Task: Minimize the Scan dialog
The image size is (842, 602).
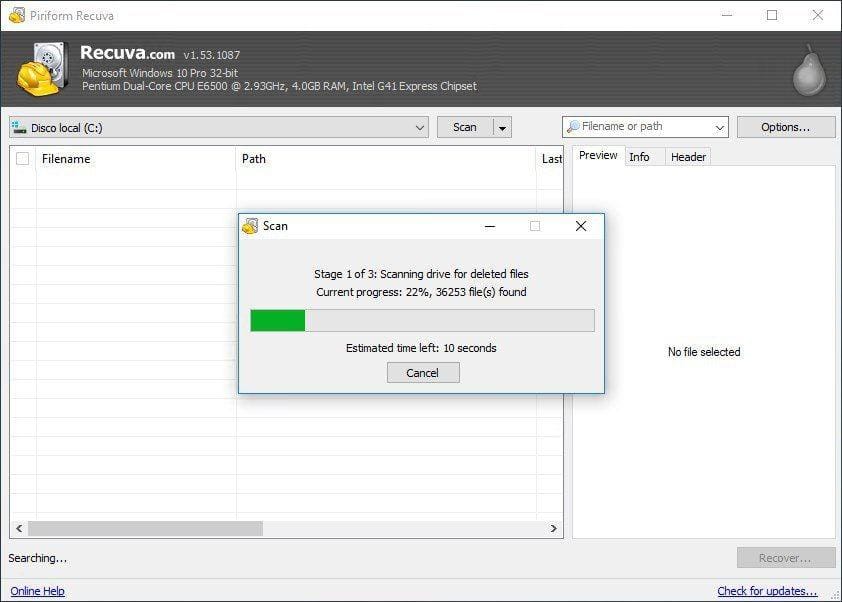Action: [490, 226]
